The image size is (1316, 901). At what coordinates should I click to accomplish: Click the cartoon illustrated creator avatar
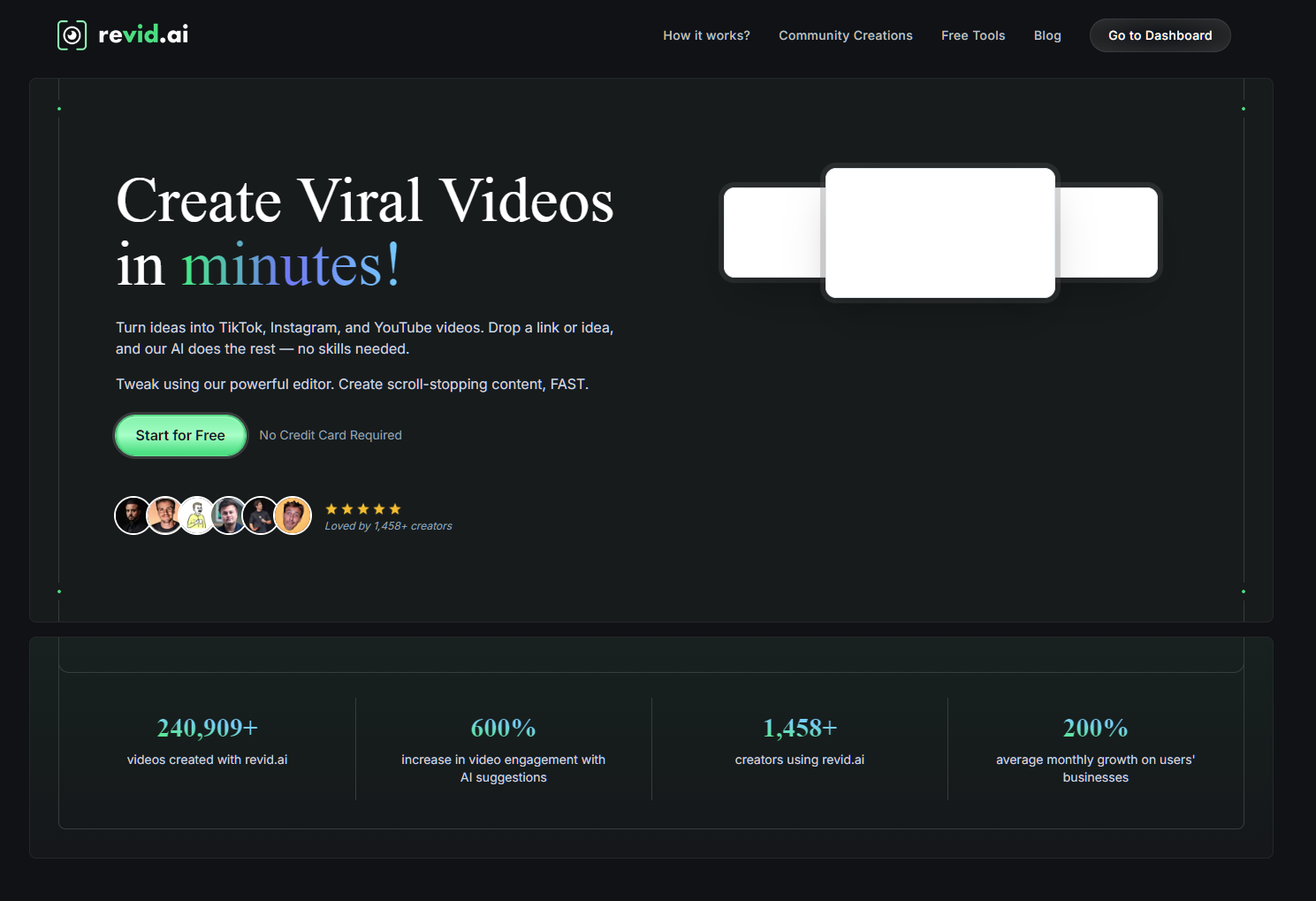[x=197, y=515]
